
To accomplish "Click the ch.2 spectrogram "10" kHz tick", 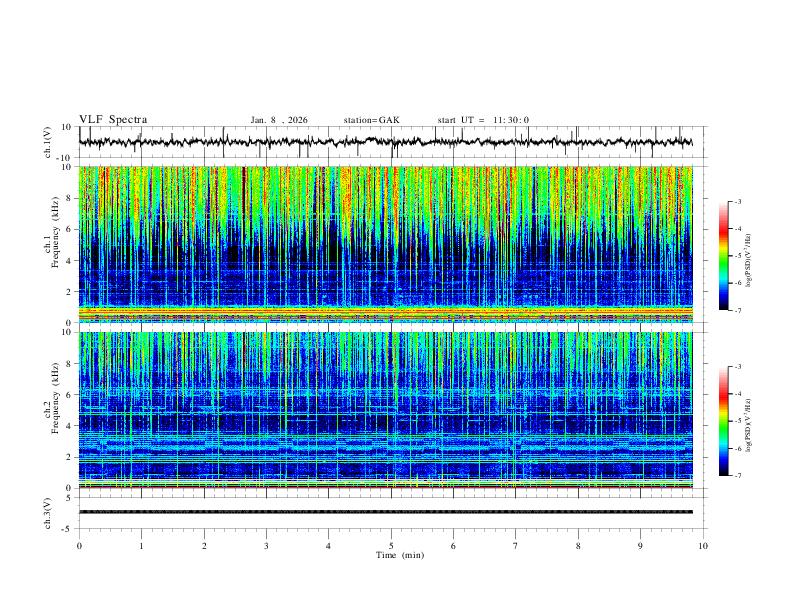I will tap(67, 332).
